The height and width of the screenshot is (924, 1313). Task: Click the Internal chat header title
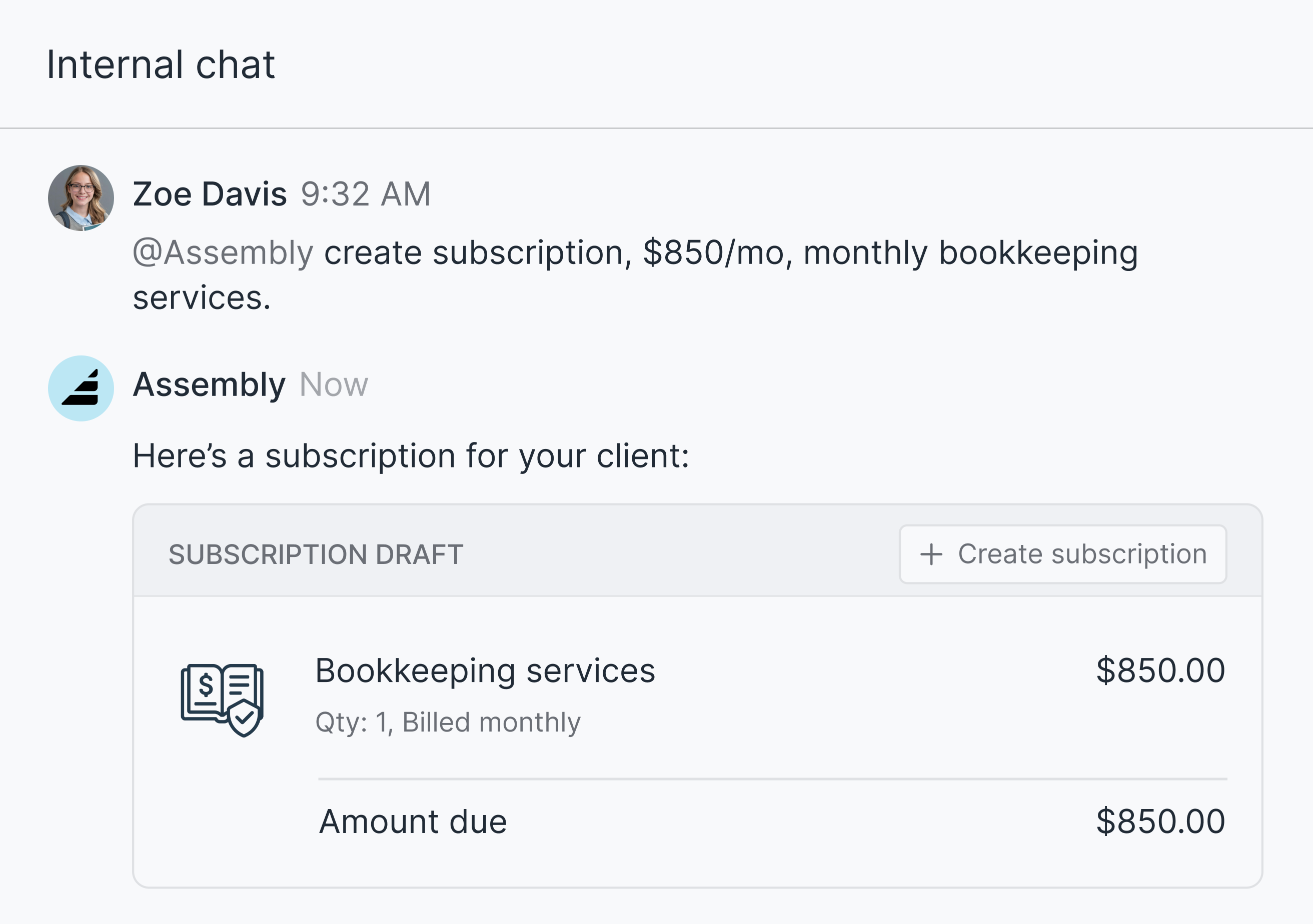tap(161, 64)
